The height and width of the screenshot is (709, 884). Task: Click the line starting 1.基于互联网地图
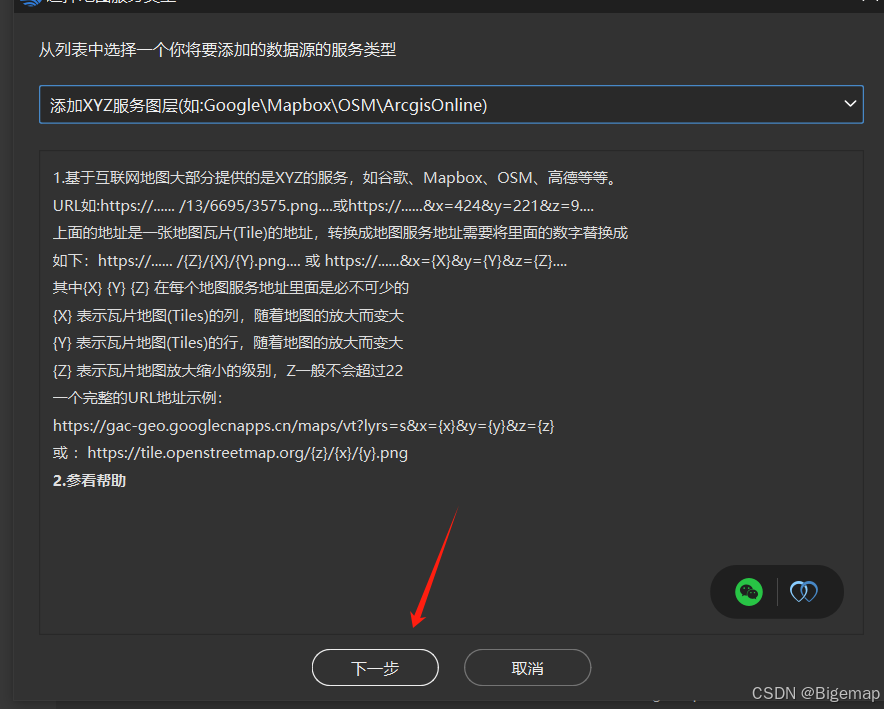pyautogui.click(x=336, y=178)
